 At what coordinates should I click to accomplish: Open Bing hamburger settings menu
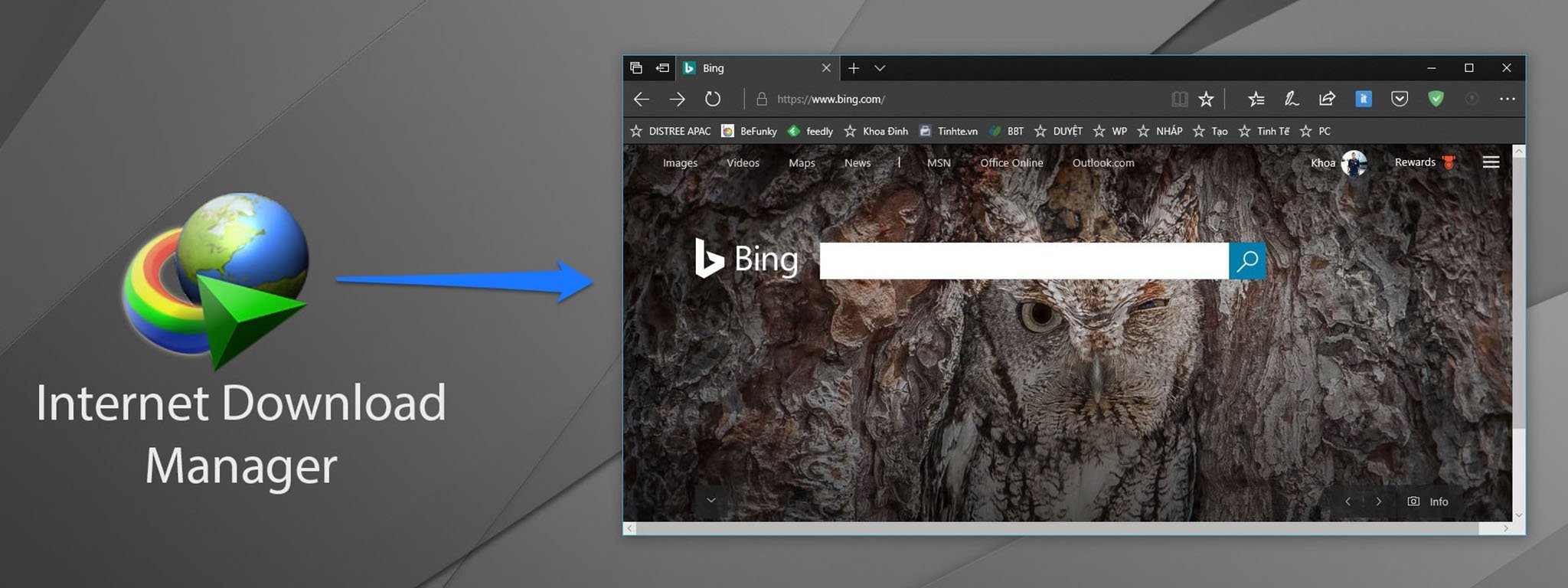pos(1491,162)
